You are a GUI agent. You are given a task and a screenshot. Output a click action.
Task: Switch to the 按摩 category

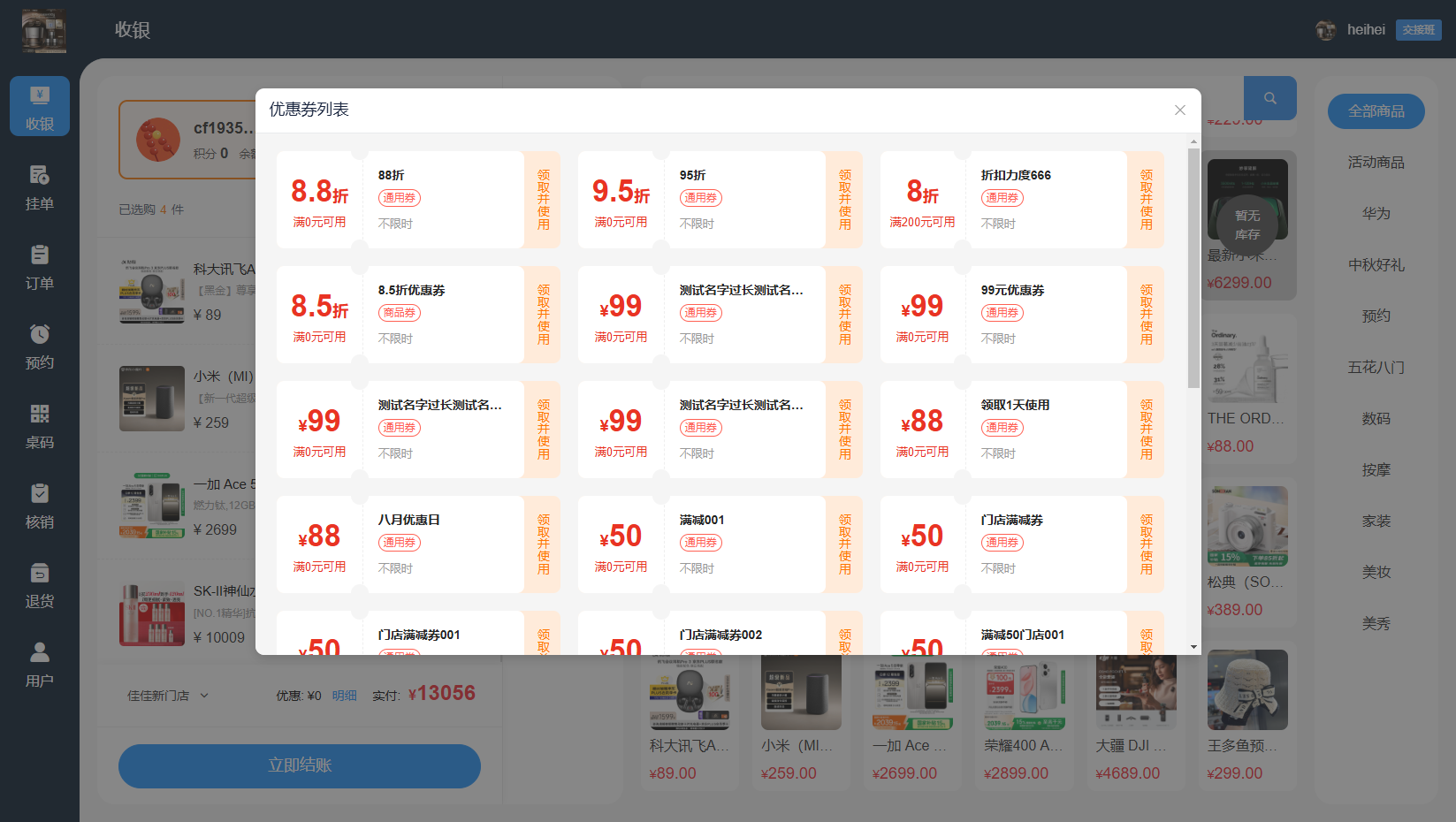(1376, 470)
